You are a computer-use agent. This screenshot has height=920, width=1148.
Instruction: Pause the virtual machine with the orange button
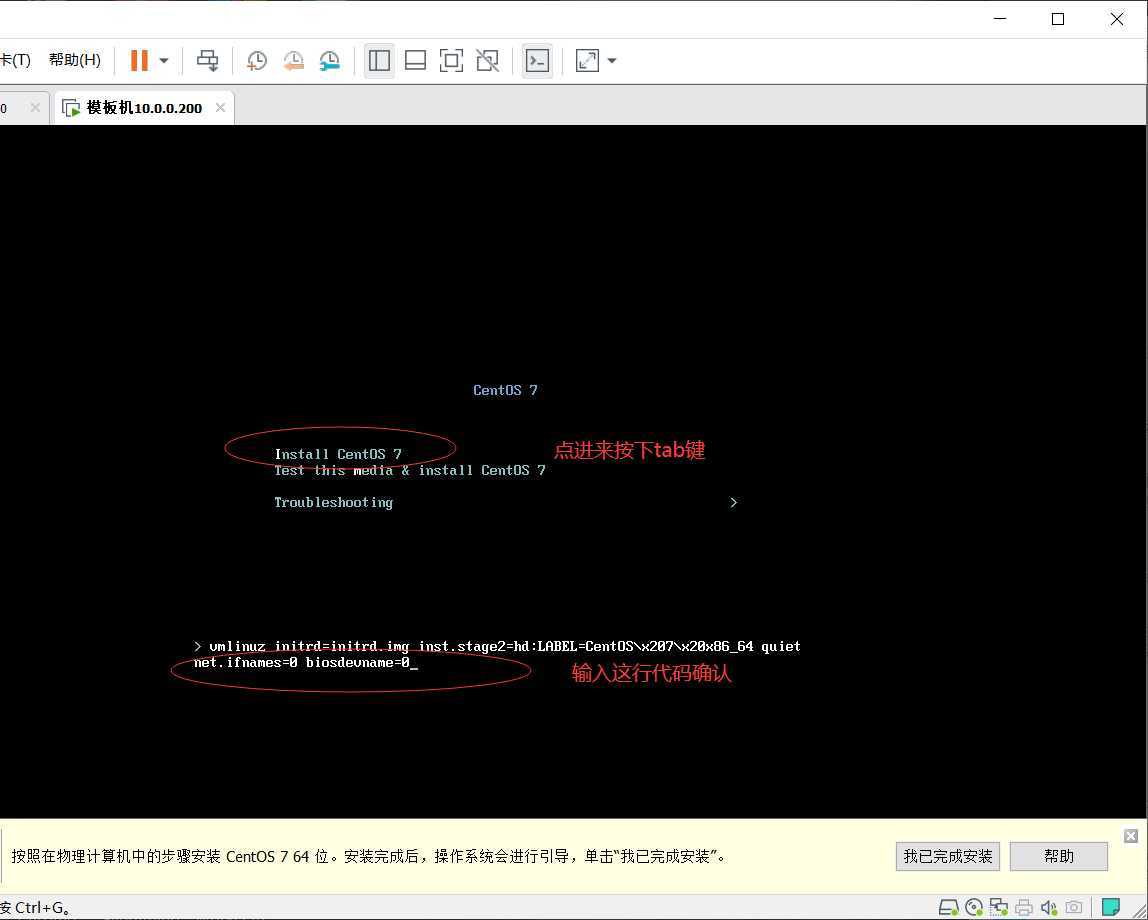click(139, 60)
